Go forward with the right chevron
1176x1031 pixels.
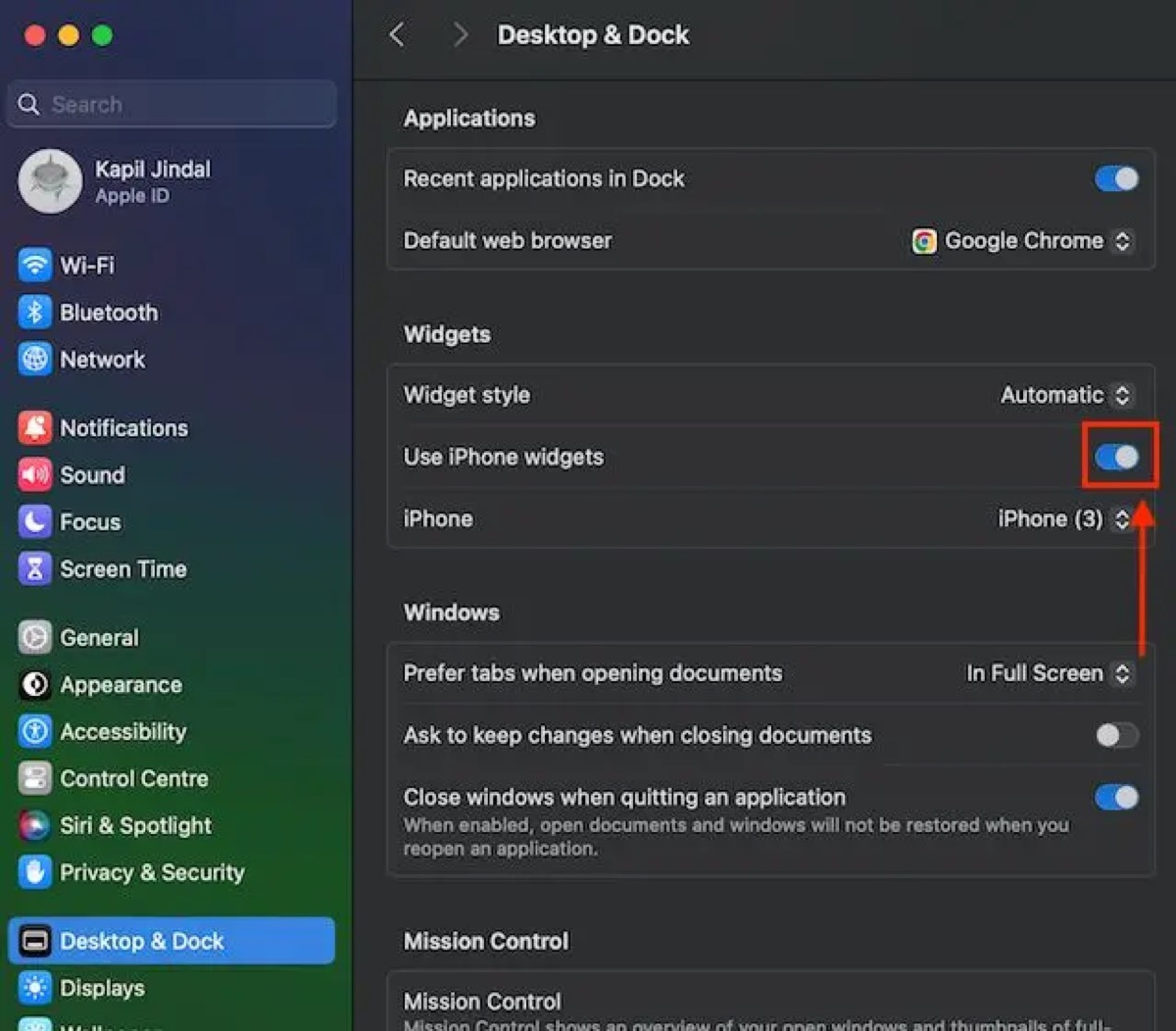pos(460,35)
